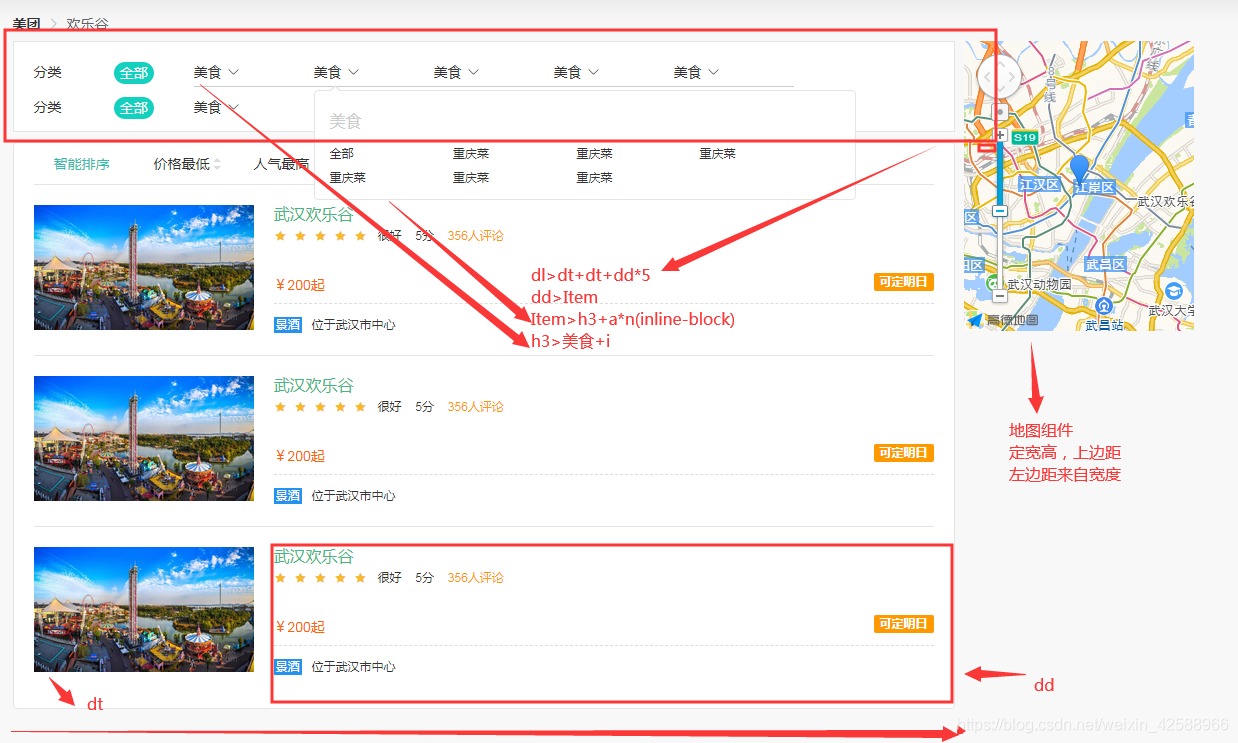Screen dimensions: 1238x743
Task: Pan the map left with the left arrow
Action: point(987,75)
